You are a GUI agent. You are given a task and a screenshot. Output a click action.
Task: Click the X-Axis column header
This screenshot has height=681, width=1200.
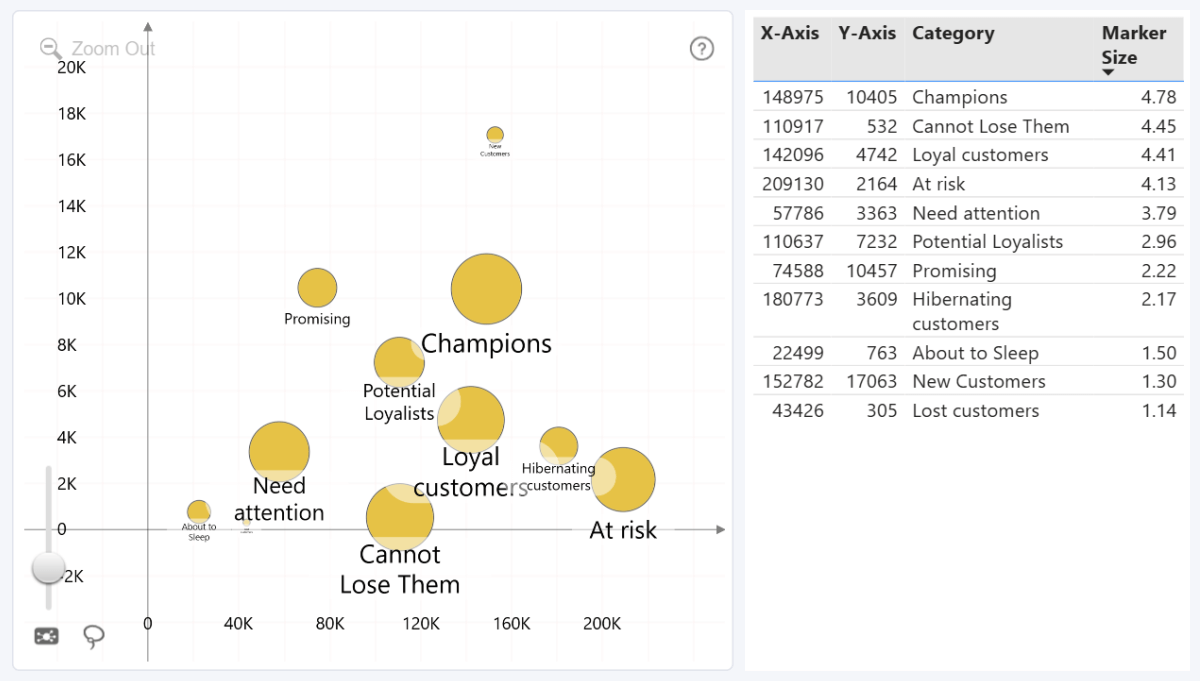pos(789,33)
